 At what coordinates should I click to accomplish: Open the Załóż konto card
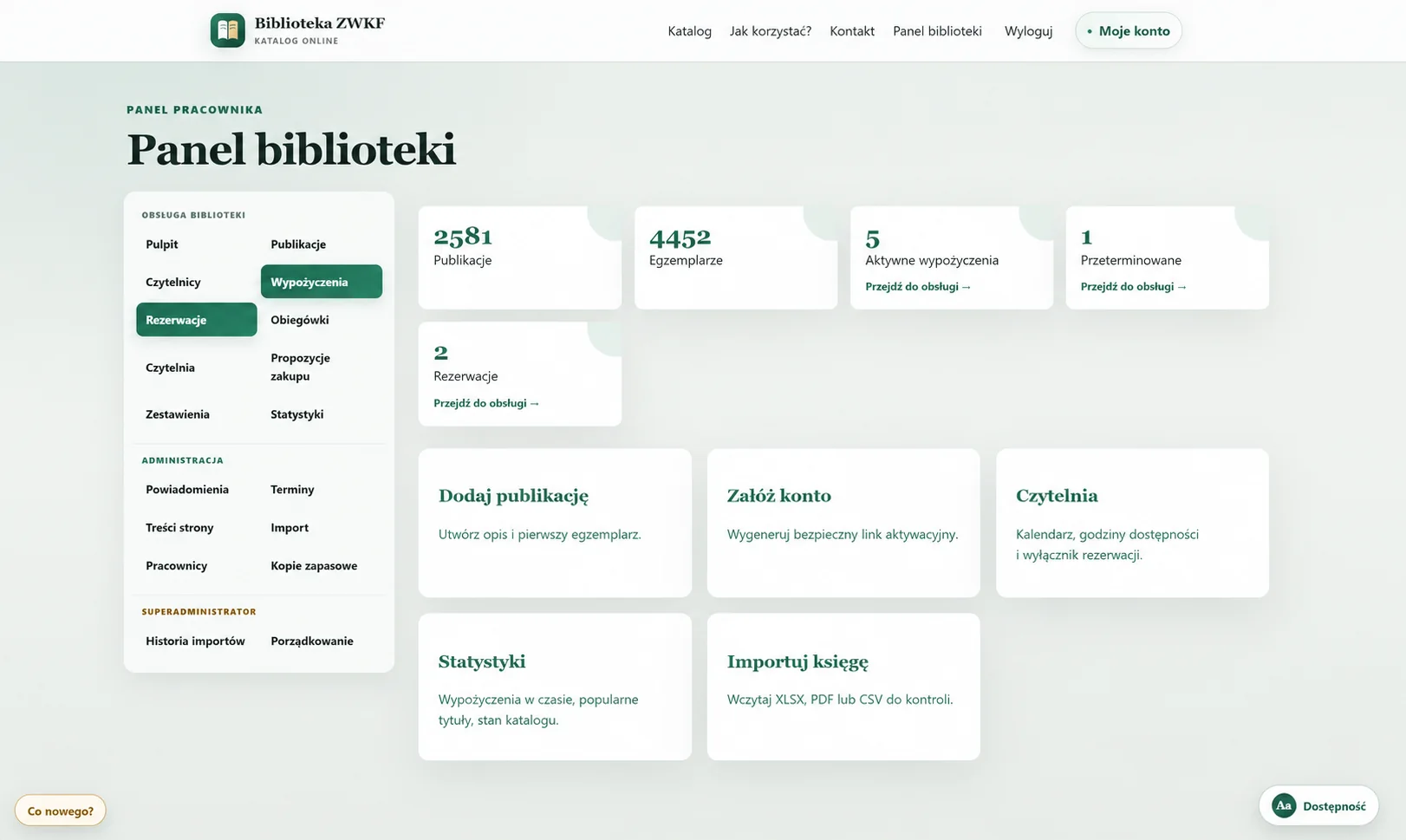click(843, 523)
